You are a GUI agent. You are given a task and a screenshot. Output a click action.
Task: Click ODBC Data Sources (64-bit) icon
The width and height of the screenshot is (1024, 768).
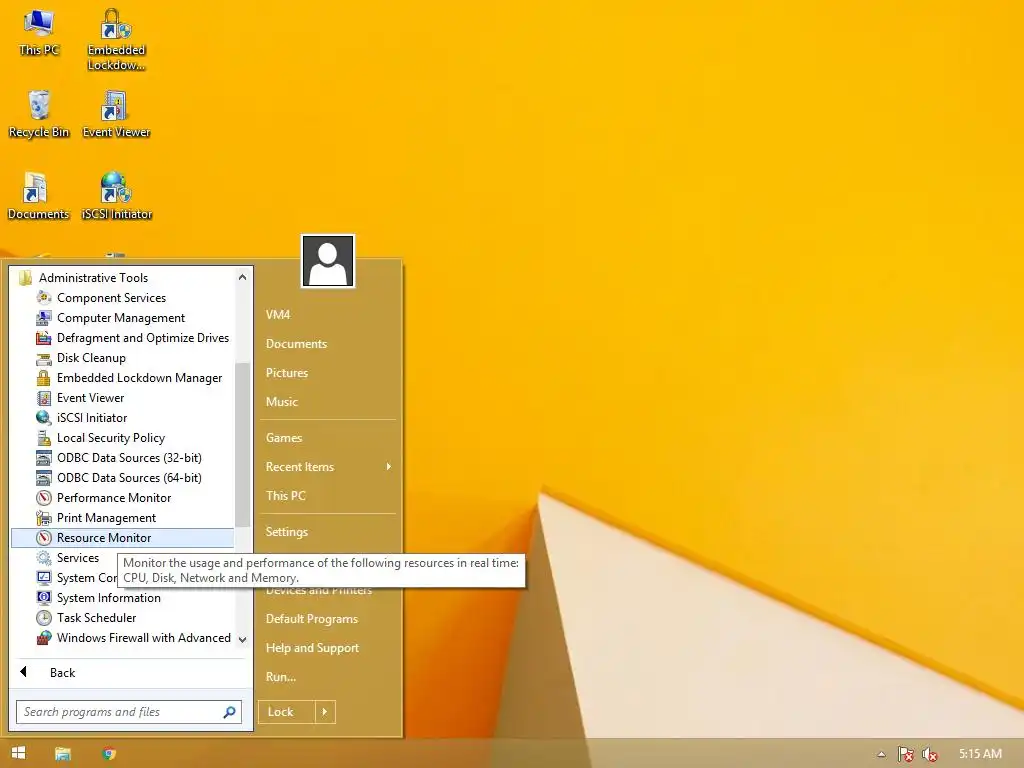44,478
